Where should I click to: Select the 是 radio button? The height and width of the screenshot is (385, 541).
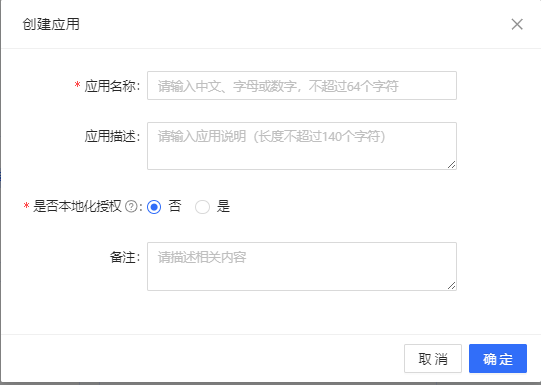point(202,207)
